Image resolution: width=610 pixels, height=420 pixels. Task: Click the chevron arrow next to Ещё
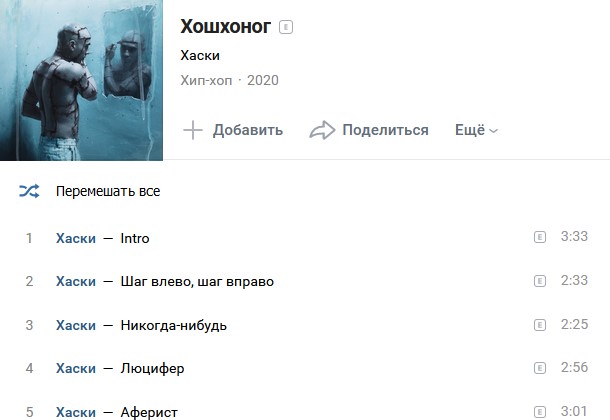click(x=493, y=131)
